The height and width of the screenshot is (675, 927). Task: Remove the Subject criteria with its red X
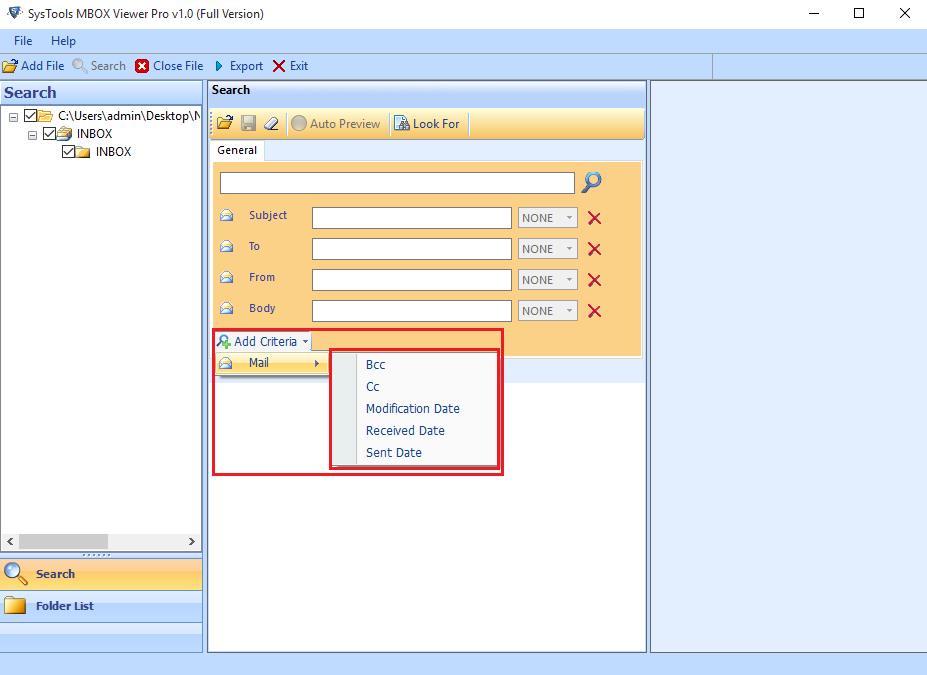click(x=594, y=218)
